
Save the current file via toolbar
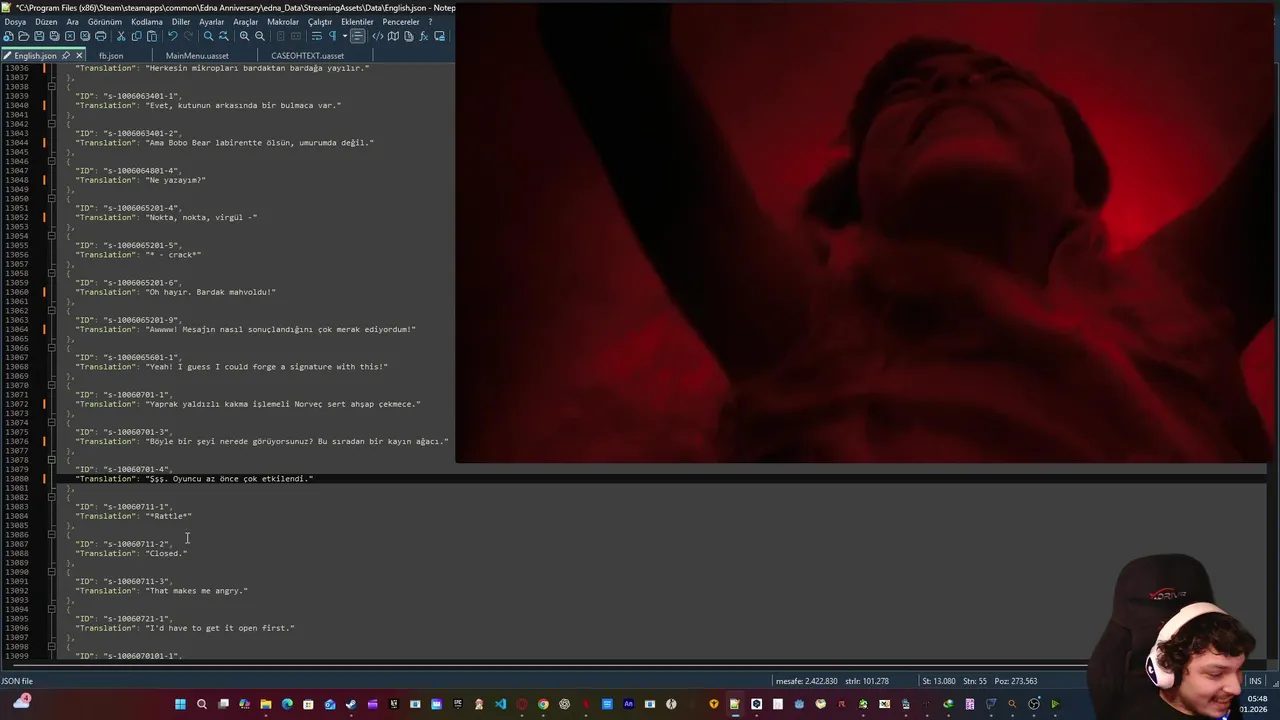pos(39,36)
